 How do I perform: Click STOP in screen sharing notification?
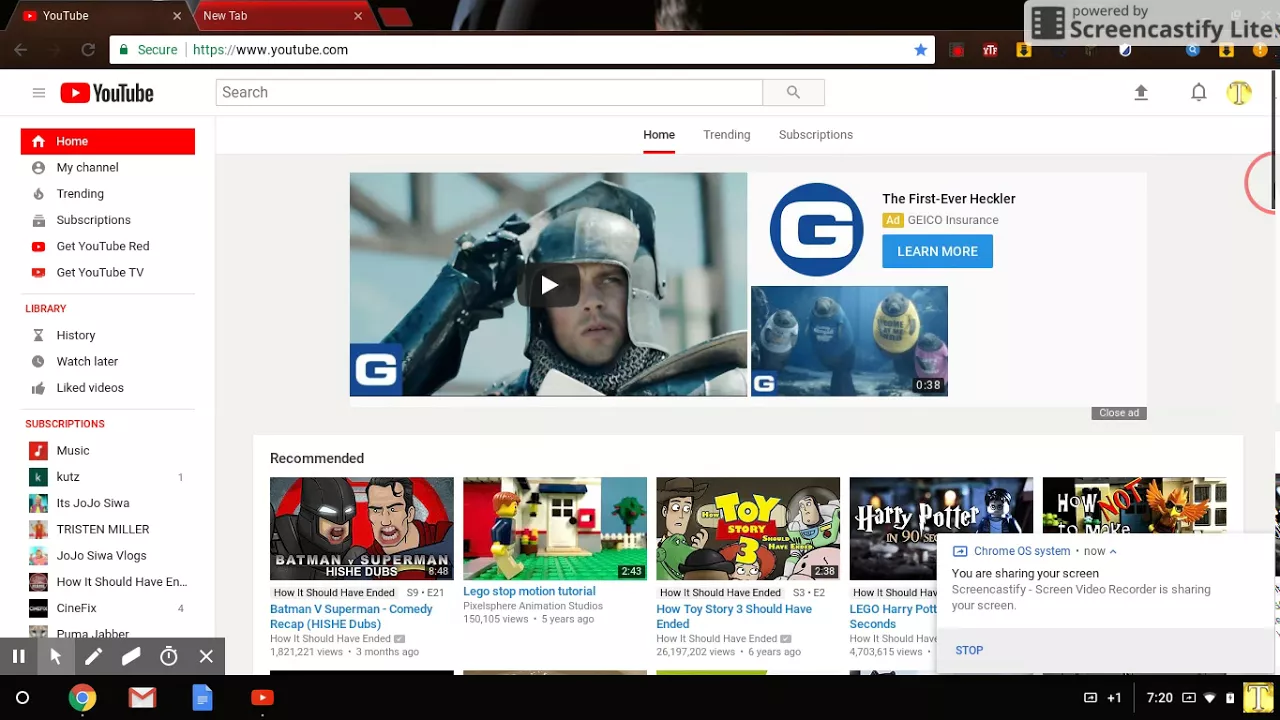point(969,650)
